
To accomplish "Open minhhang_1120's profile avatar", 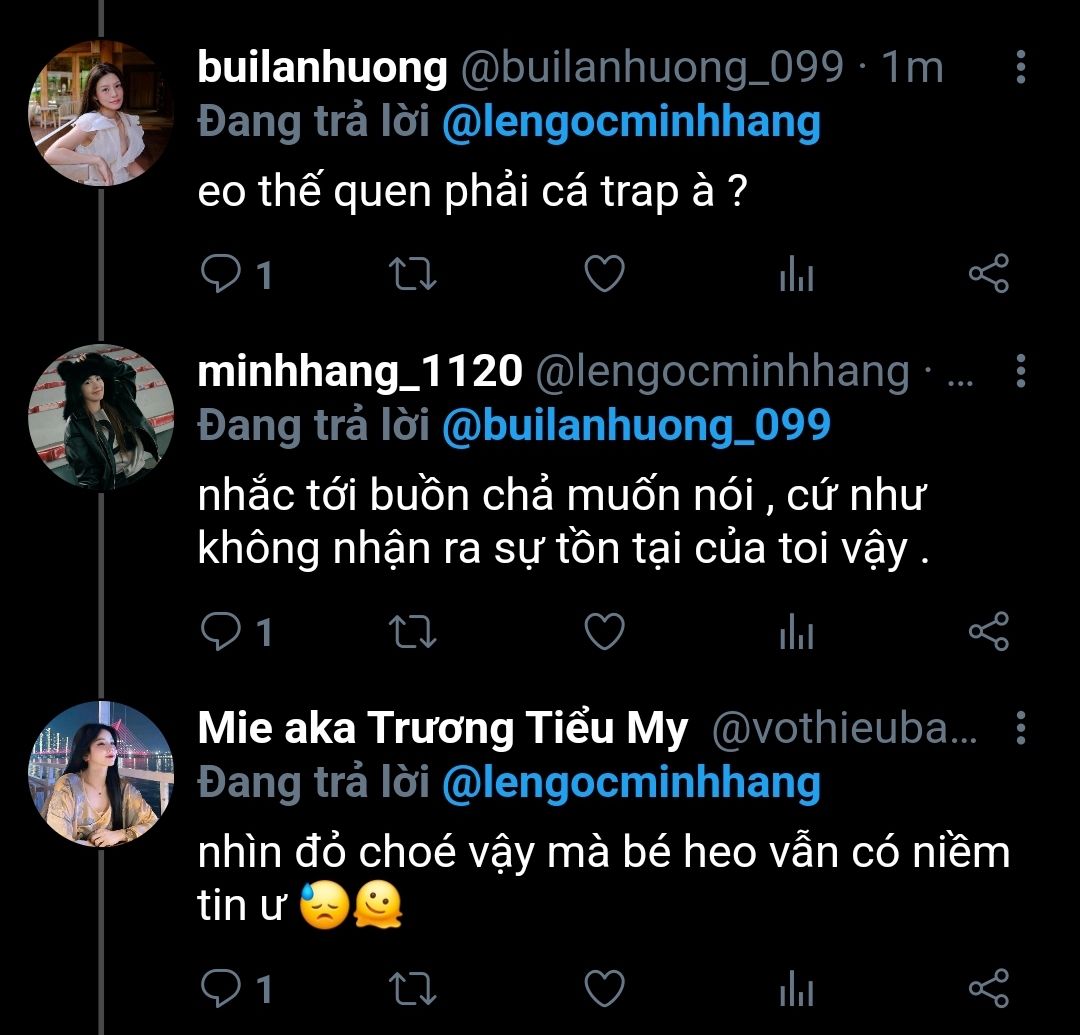I will tap(100, 417).
